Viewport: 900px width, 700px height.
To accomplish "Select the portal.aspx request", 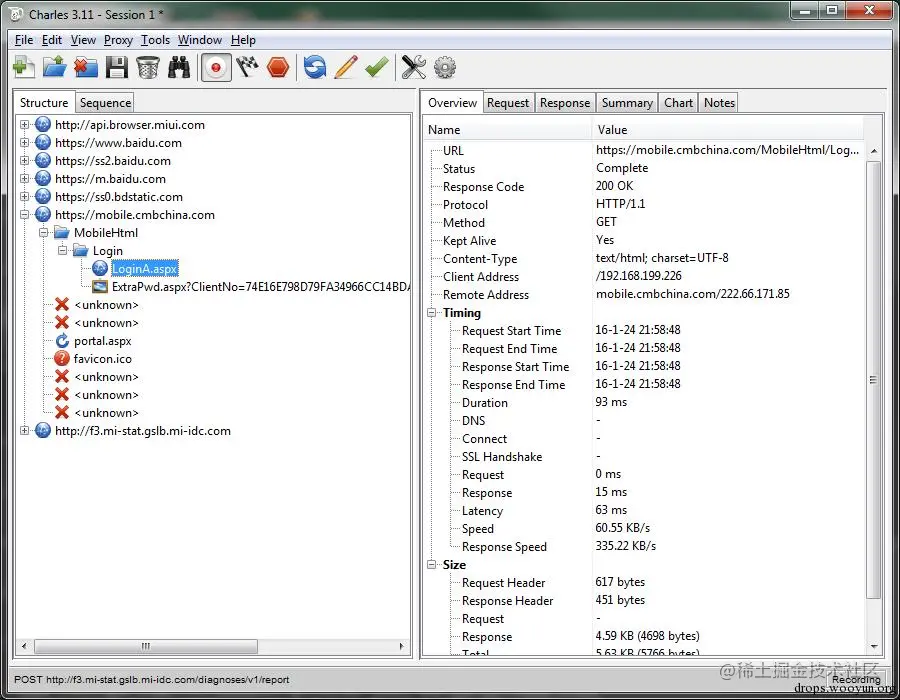I will pos(103,341).
